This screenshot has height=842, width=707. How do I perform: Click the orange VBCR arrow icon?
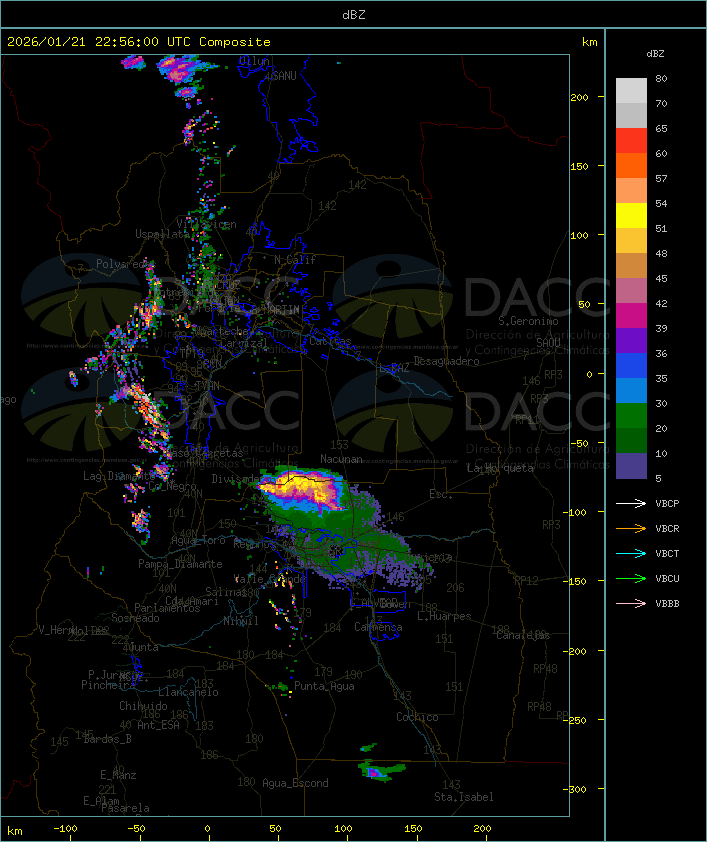pyautogui.click(x=631, y=528)
